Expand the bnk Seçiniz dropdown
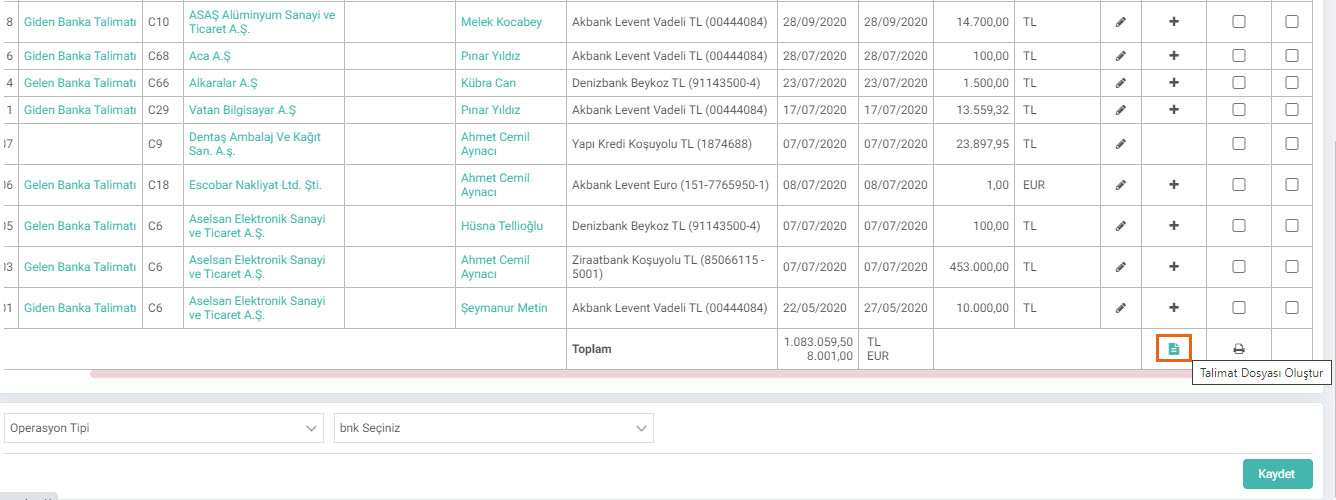 pyautogui.click(x=494, y=429)
